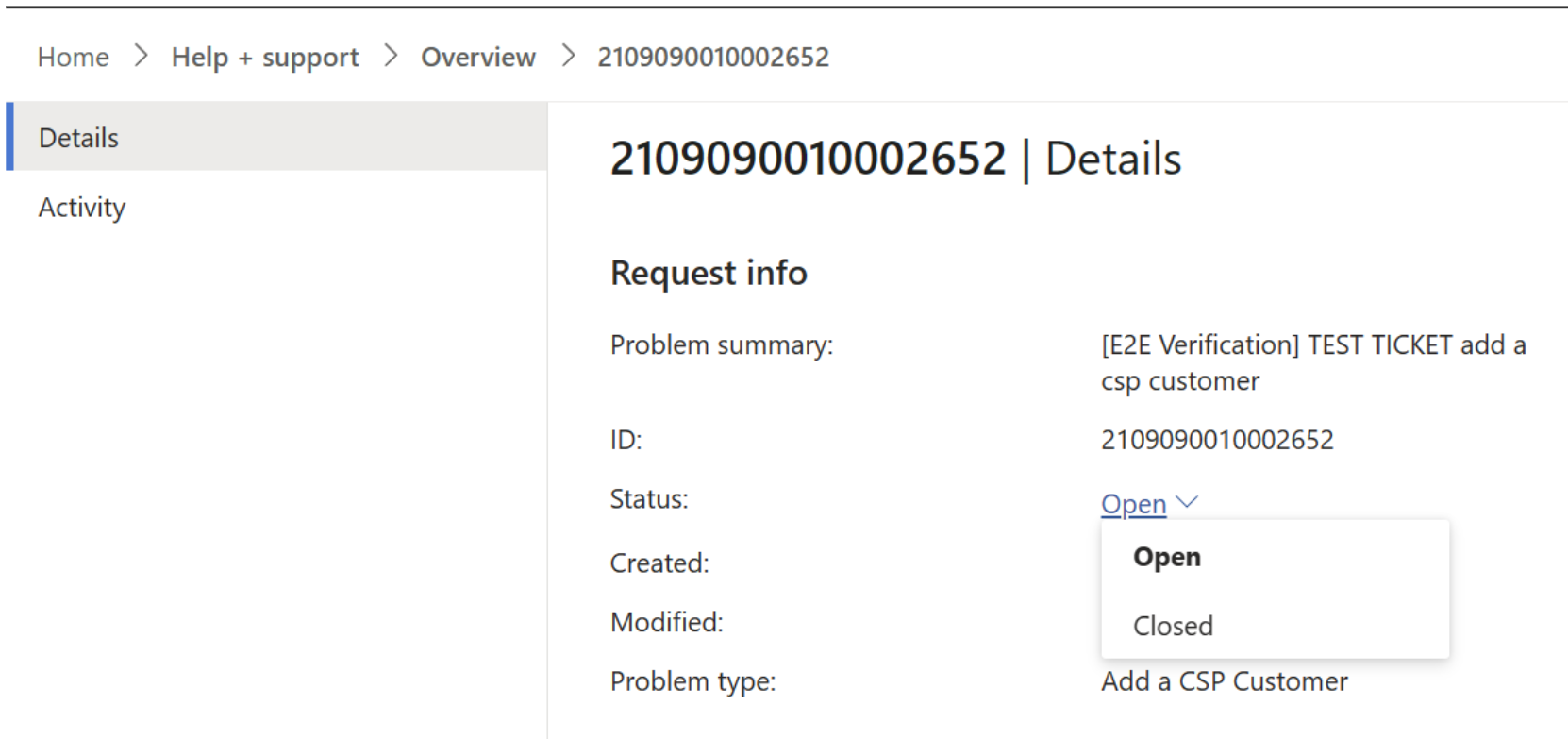This screenshot has width=1568, height=739.
Task: Click the Add a CSP Customer value
Action: (x=1224, y=681)
